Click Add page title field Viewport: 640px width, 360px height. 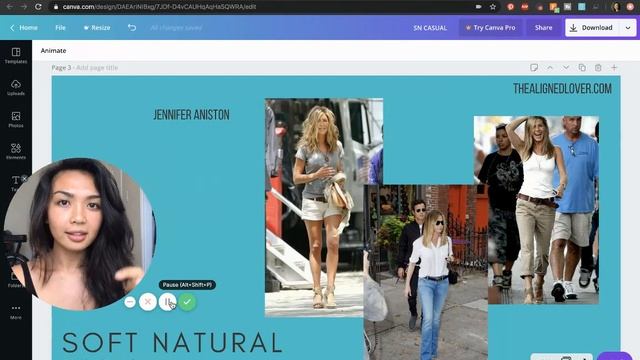tap(97, 68)
